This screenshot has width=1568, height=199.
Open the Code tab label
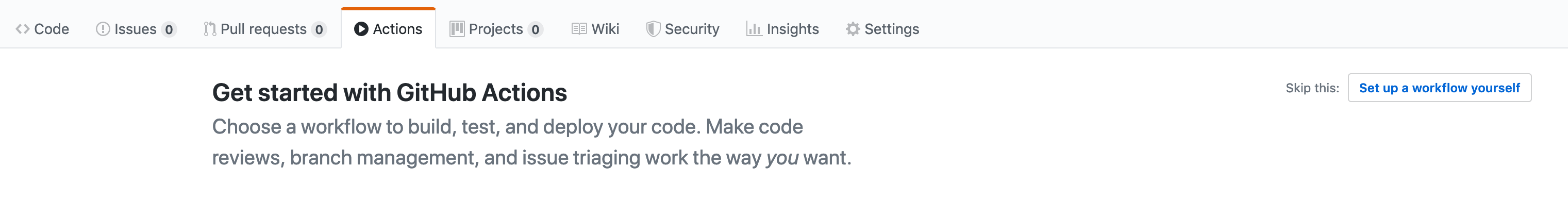[52, 29]
